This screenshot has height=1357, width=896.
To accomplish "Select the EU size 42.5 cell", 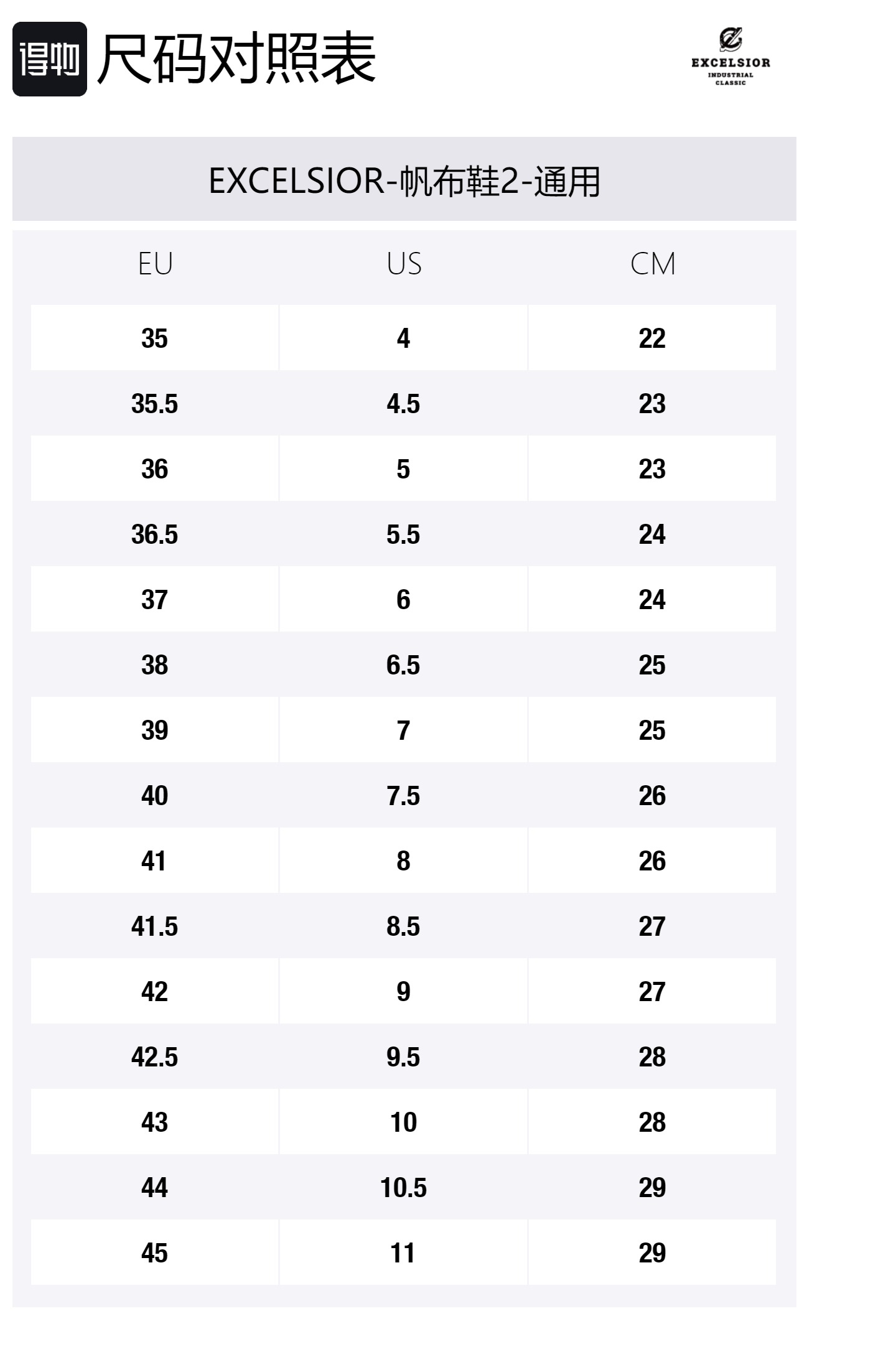I will pyautogui.click(x=154, y=1057).
